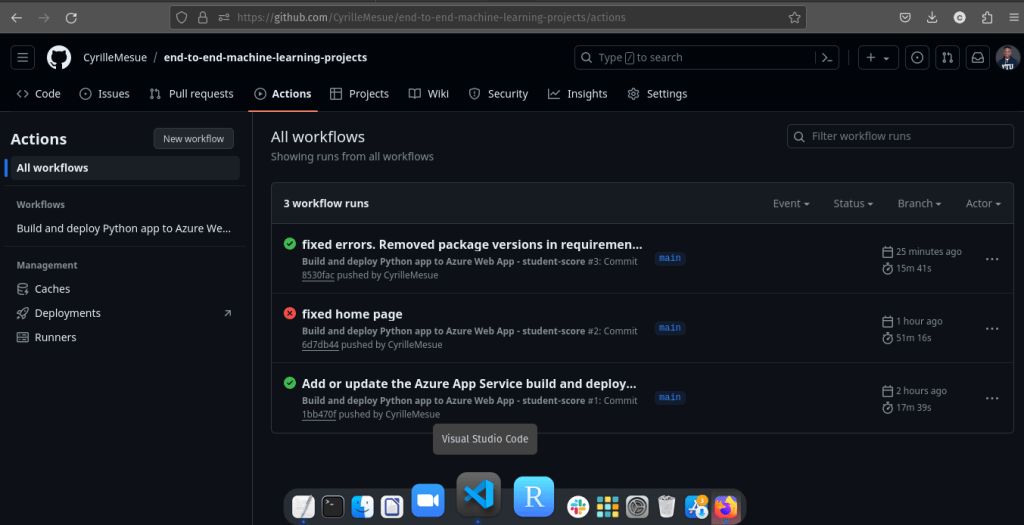Click the Filter workflow runs field

tap(900, 136)
